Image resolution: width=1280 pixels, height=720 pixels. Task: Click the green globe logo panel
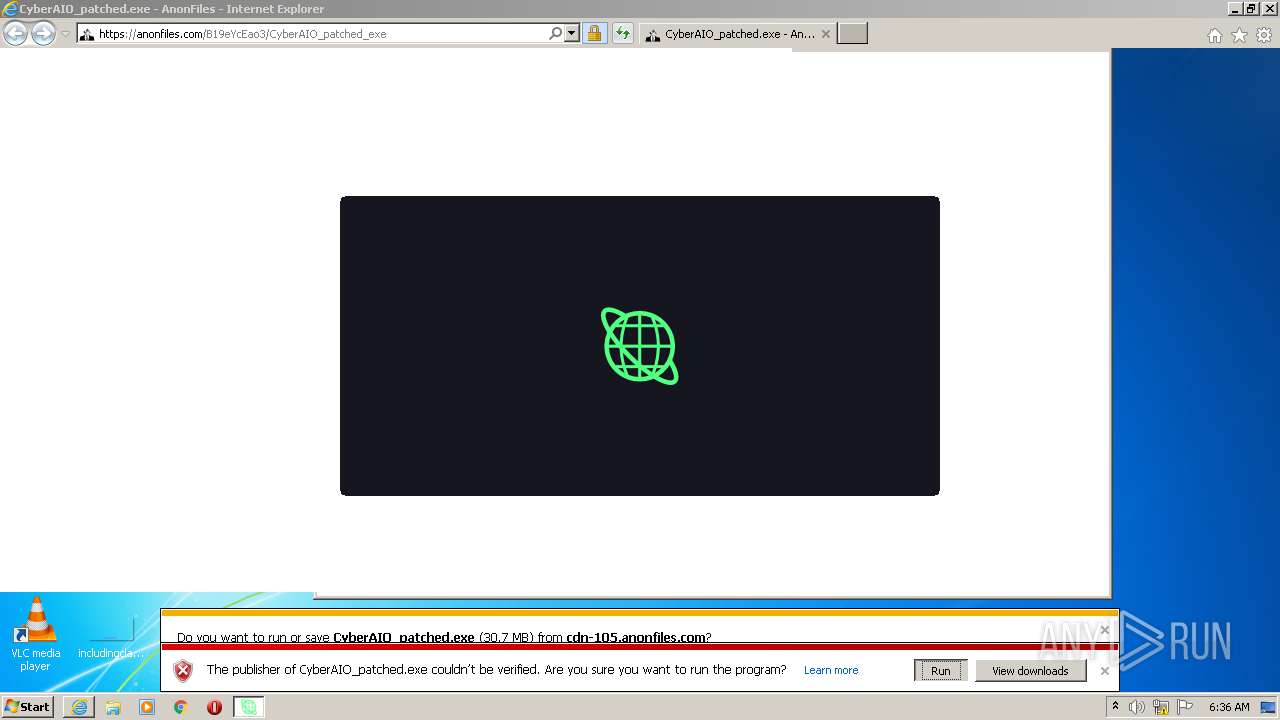point(640,346)
